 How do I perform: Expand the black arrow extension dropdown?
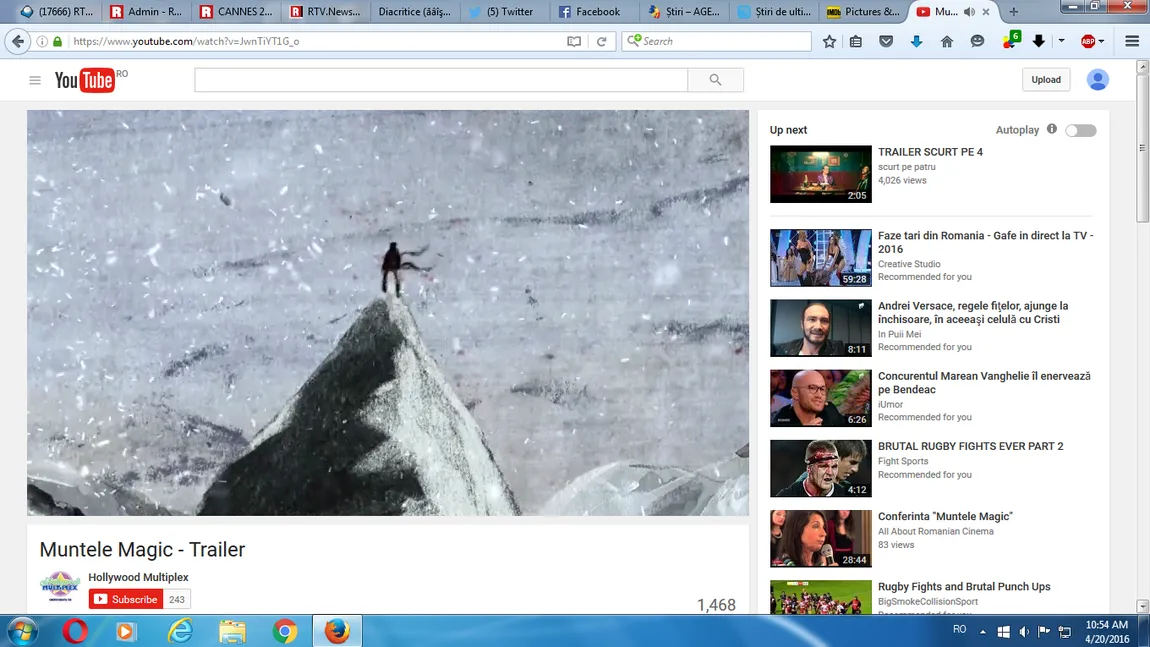pos(1061,41)
